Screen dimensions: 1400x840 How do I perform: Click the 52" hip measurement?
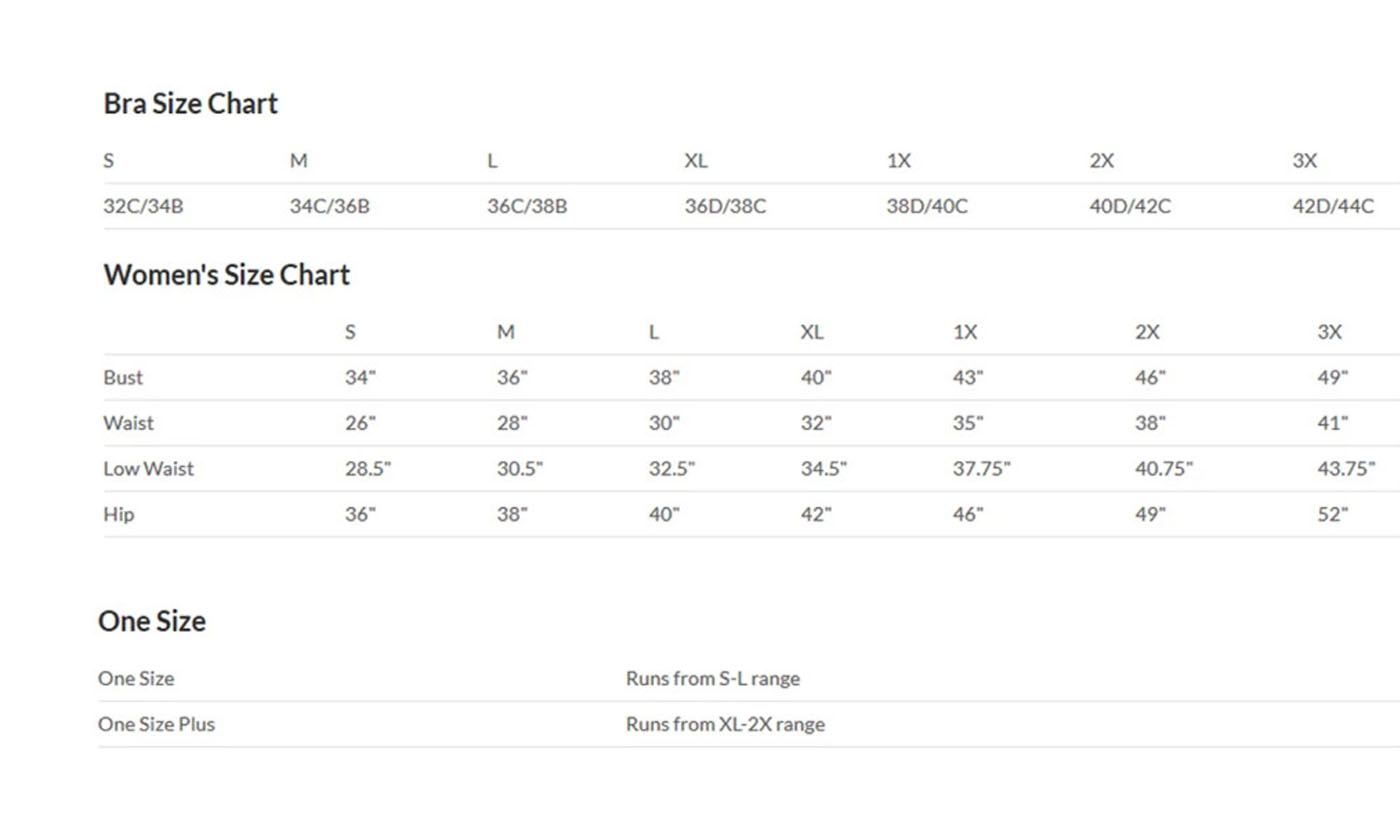(1332, 515)
